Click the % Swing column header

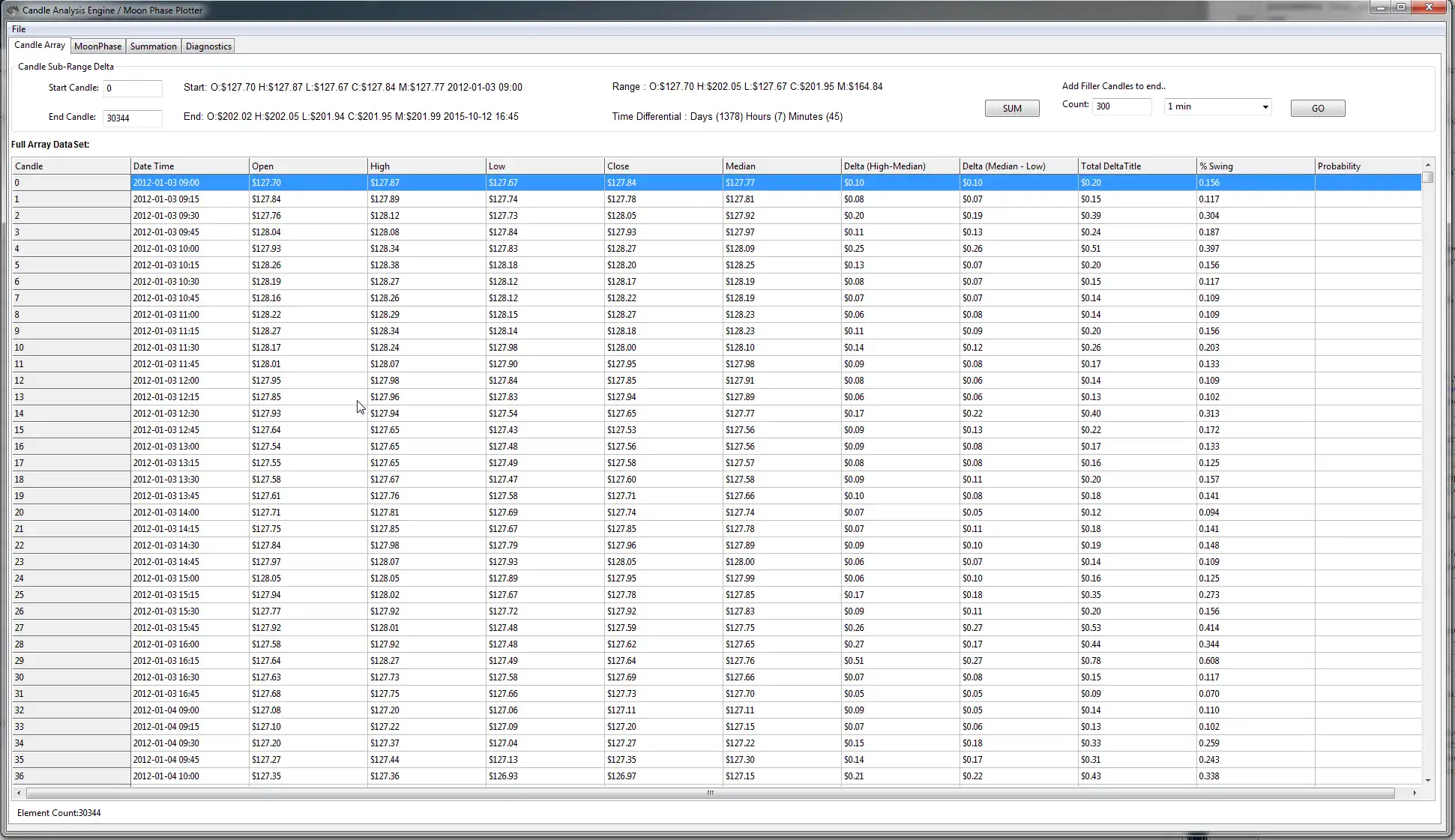(x=1253, y=165)
